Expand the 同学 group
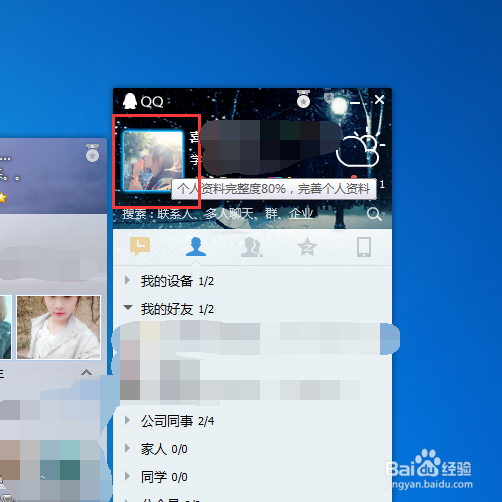Image resolution: width=502 pixels, height=502 pixels. pos(127,476)
